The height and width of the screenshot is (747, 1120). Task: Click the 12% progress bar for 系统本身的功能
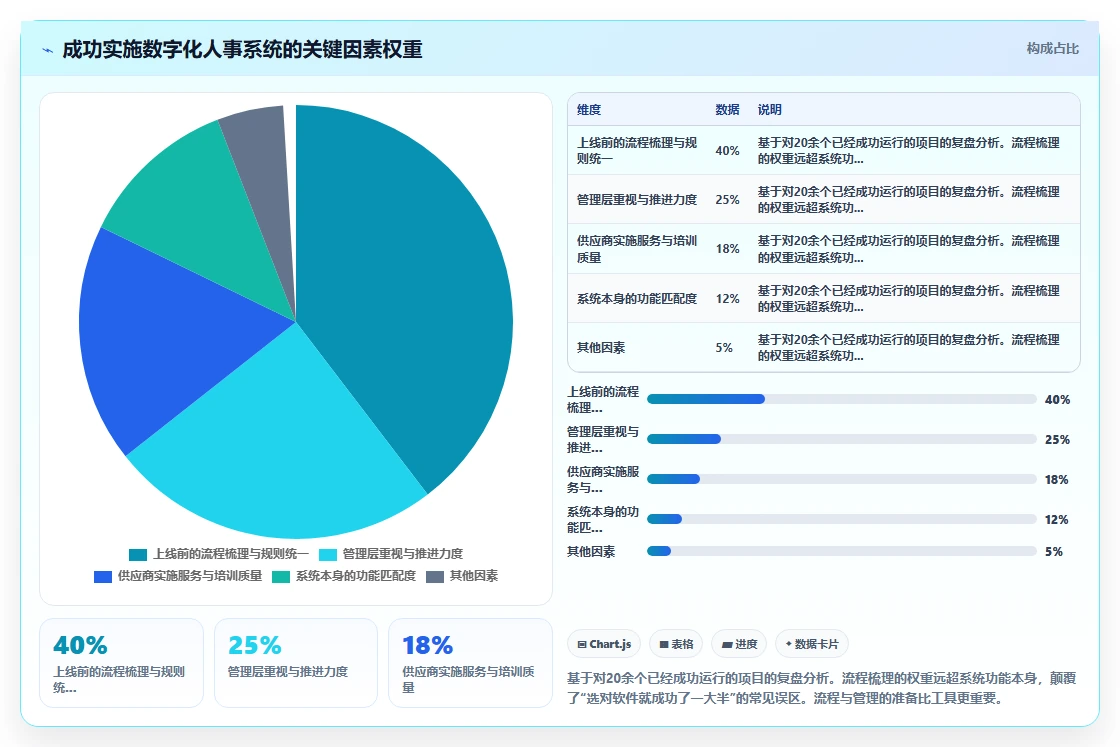841,519
